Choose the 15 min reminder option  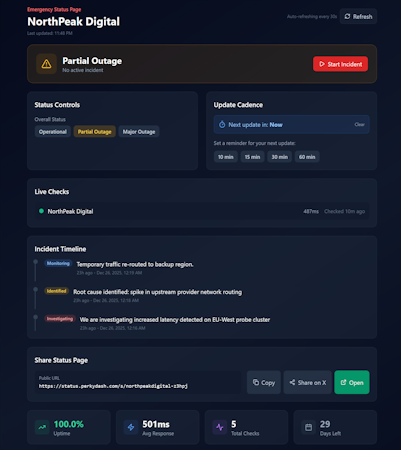tap(252, 157)
